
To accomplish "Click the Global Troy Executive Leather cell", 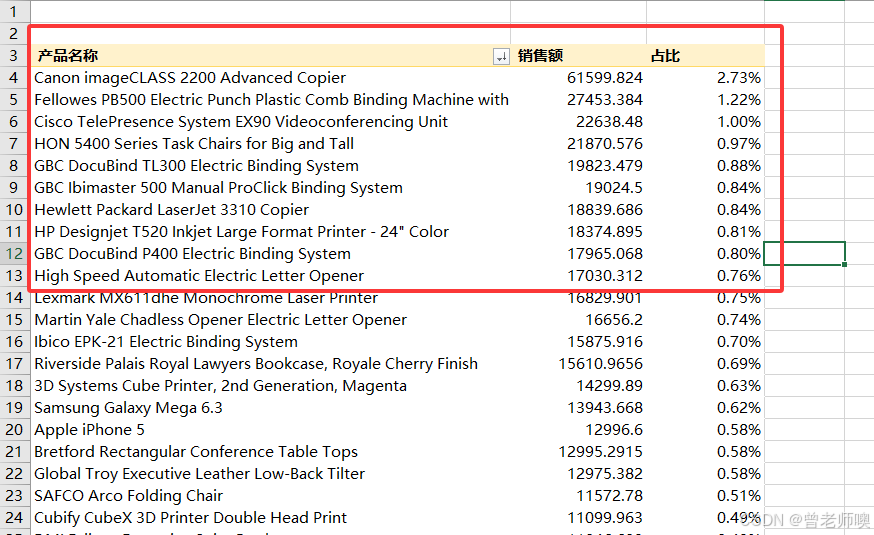I will (270, 474).
